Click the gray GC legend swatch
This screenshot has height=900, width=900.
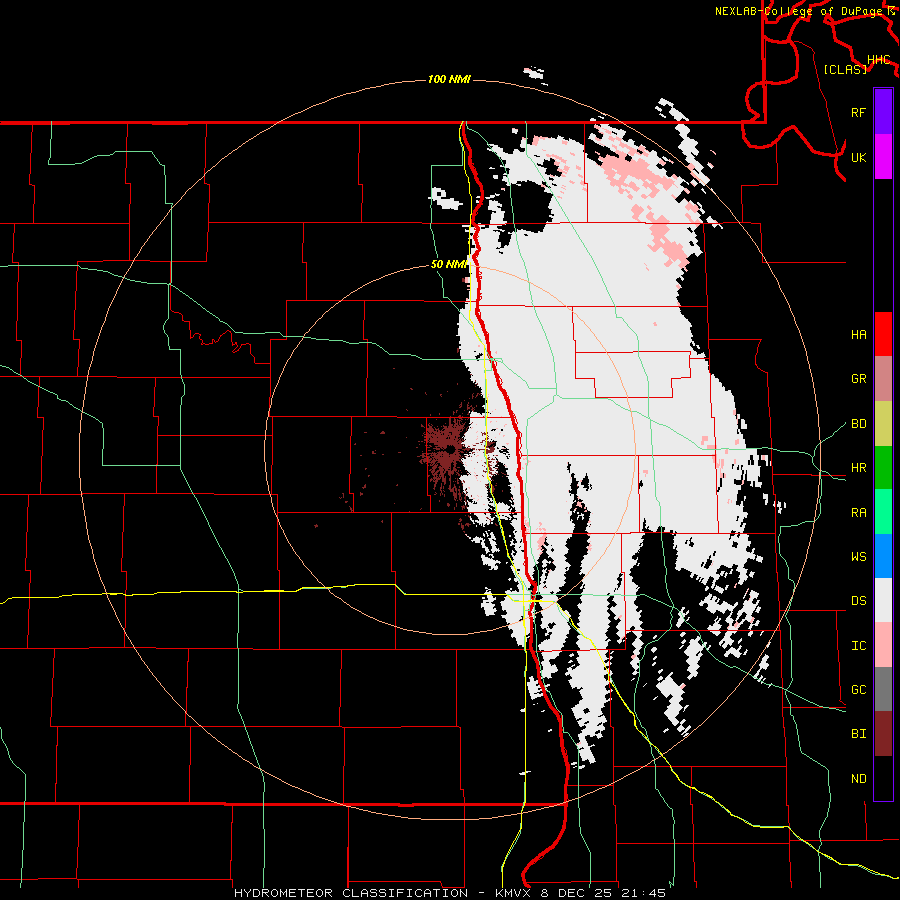click(883, 689)
